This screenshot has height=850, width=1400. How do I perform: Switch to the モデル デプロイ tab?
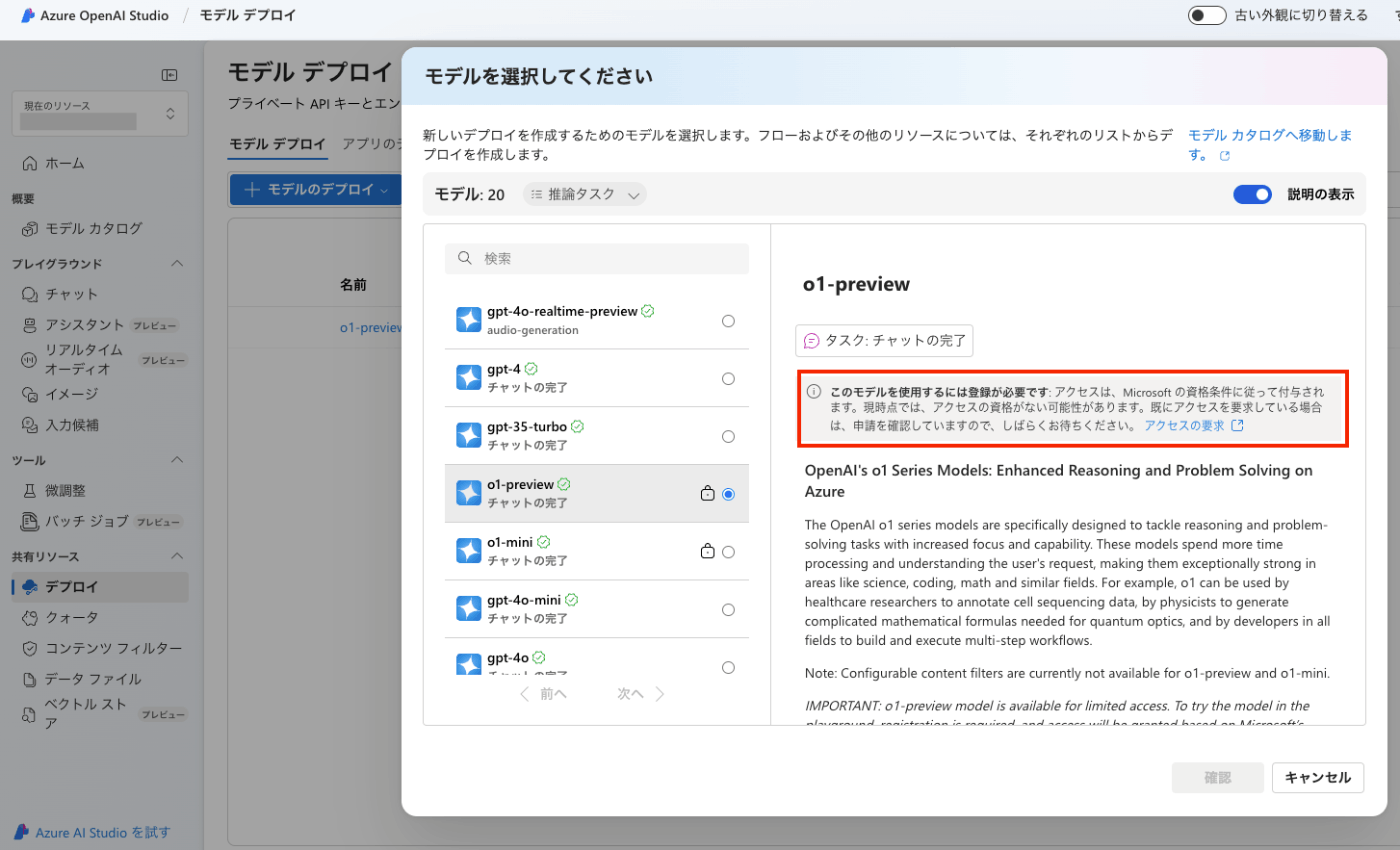point(278,144)
